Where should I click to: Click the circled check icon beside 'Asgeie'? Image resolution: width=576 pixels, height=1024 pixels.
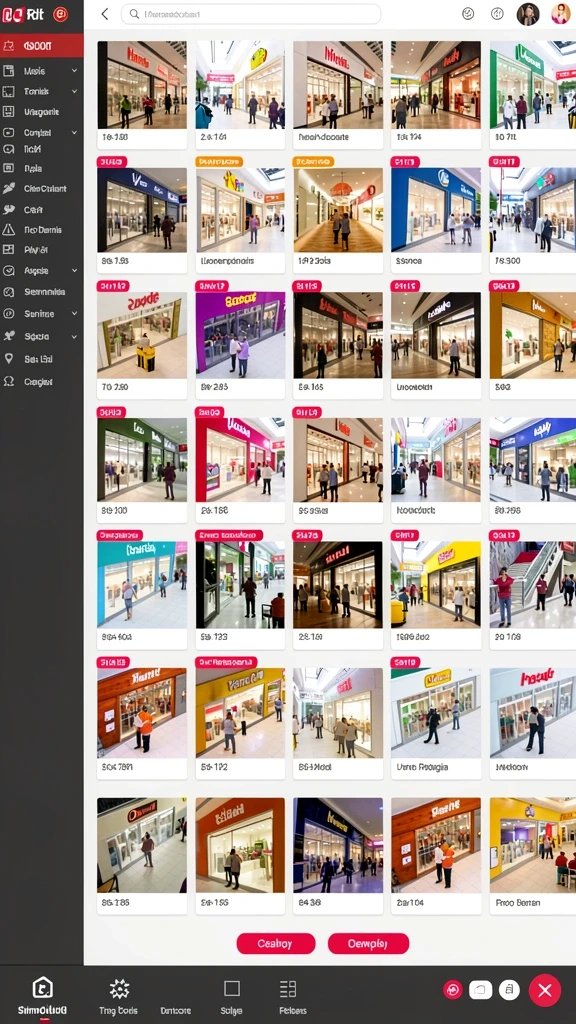[8, 270]
